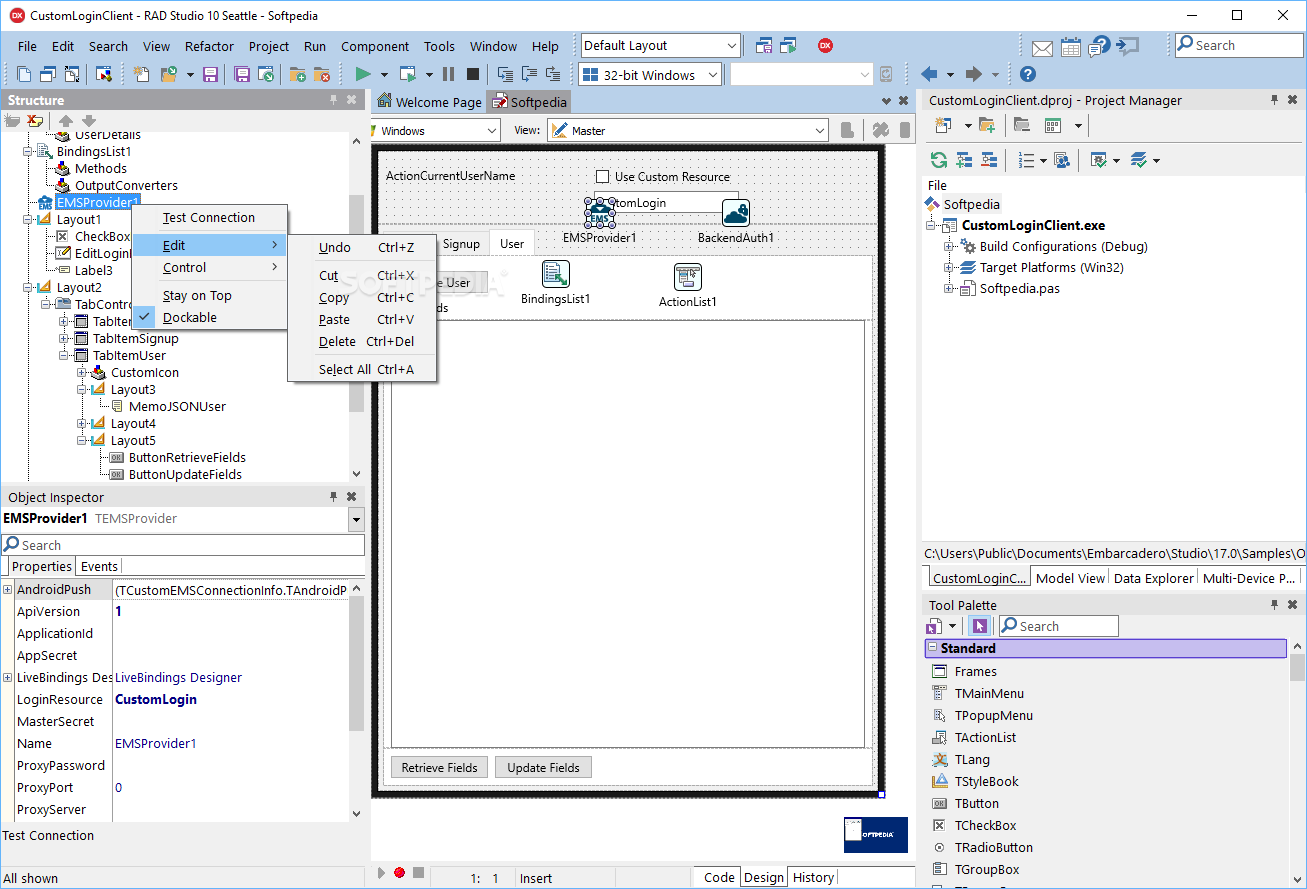Select Softpedia.pas in Project Manager
The height and width of the screenshot is (889, 1307).
(1019, 288)
